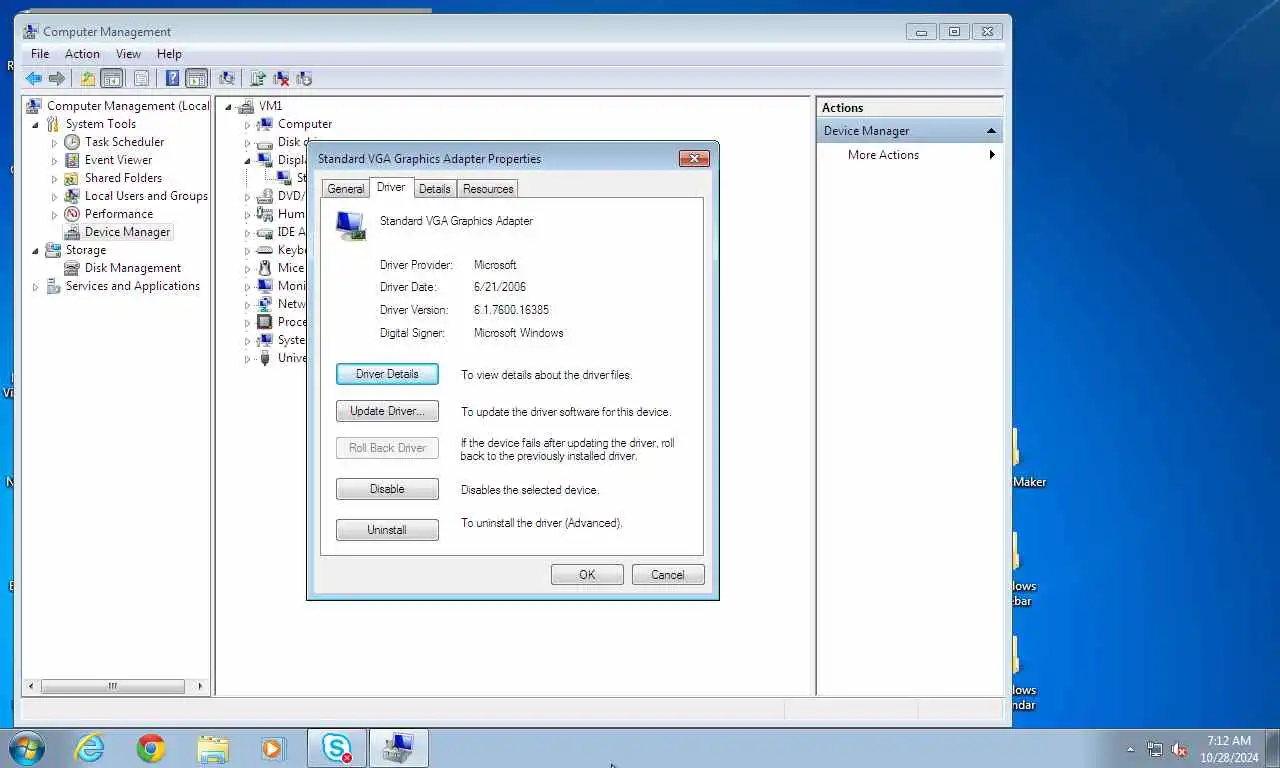Open Help via the blue question-mark icon
This screenshot has width=1280, height=768.
[172, 78]
